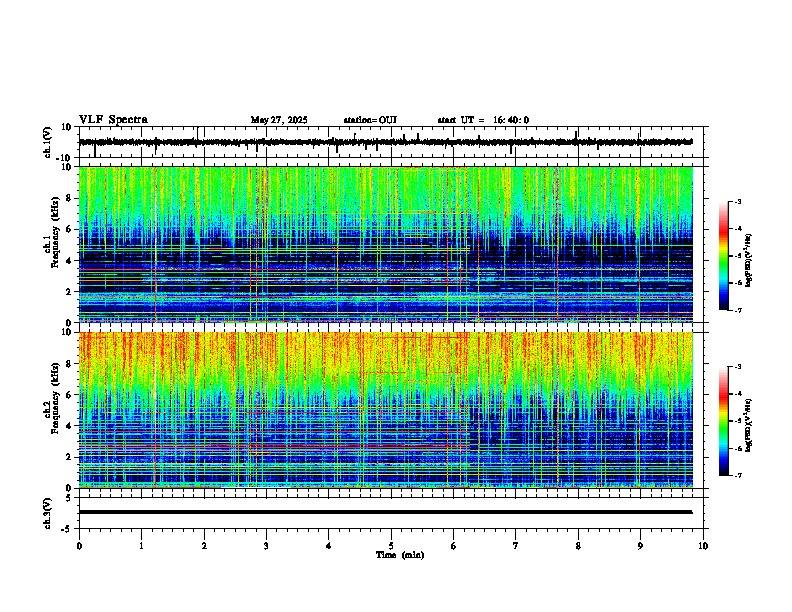Click time axis tick label "1"

click(x=141, y=546)
